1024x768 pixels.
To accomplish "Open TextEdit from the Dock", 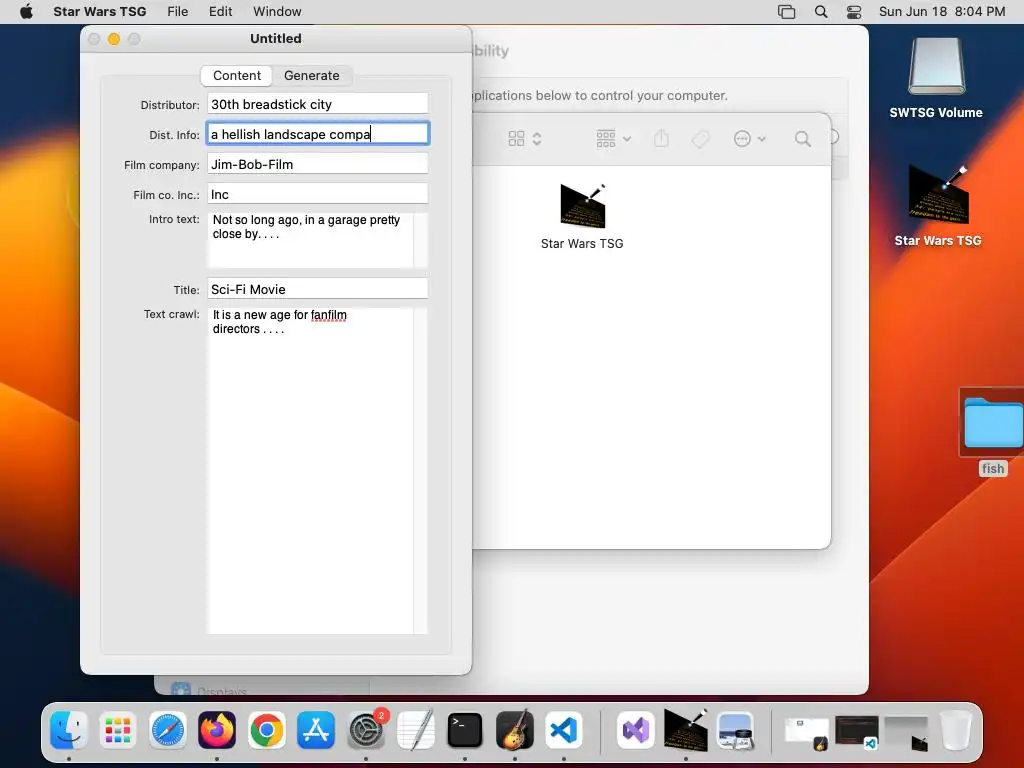I will tap(415, 729).
